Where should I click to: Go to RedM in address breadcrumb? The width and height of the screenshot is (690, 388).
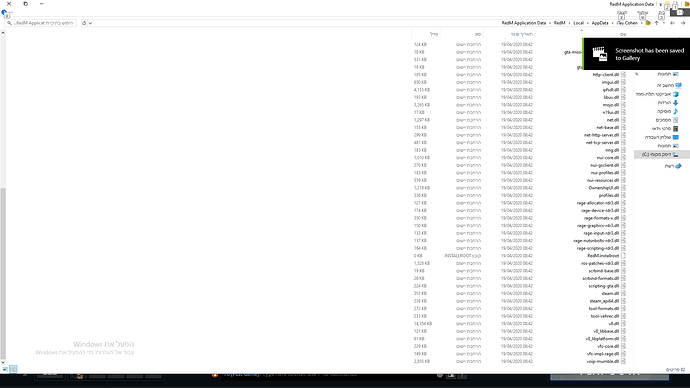click(559, 23)
